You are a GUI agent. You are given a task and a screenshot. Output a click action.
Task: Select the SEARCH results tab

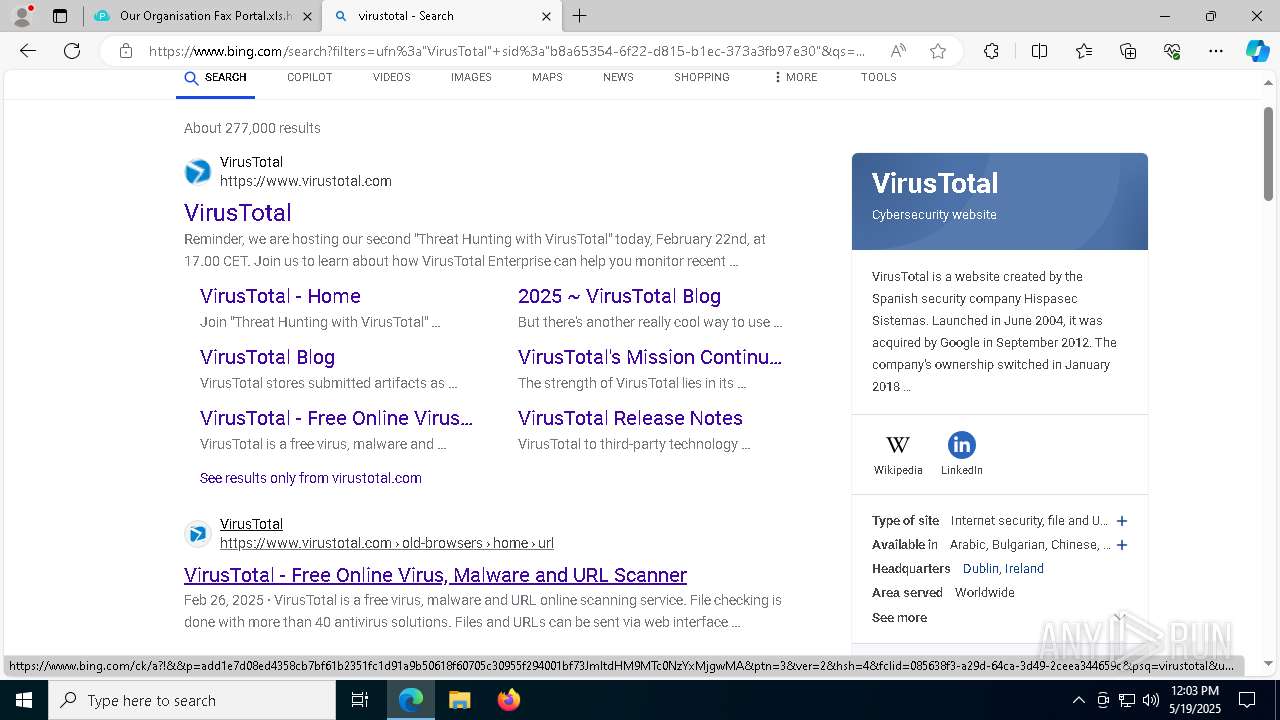[x=215, y=78]
